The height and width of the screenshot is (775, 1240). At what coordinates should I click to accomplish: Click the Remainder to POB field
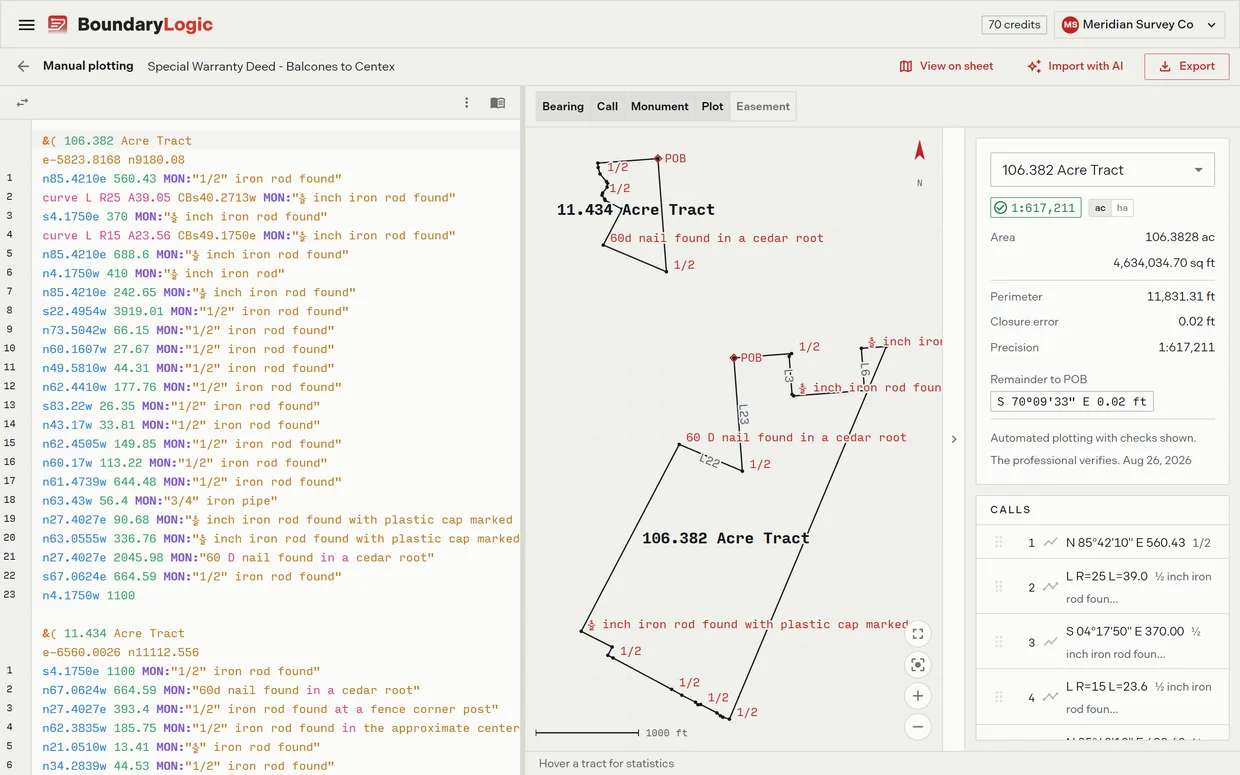pyautogui.click(x=1072, y=402)
